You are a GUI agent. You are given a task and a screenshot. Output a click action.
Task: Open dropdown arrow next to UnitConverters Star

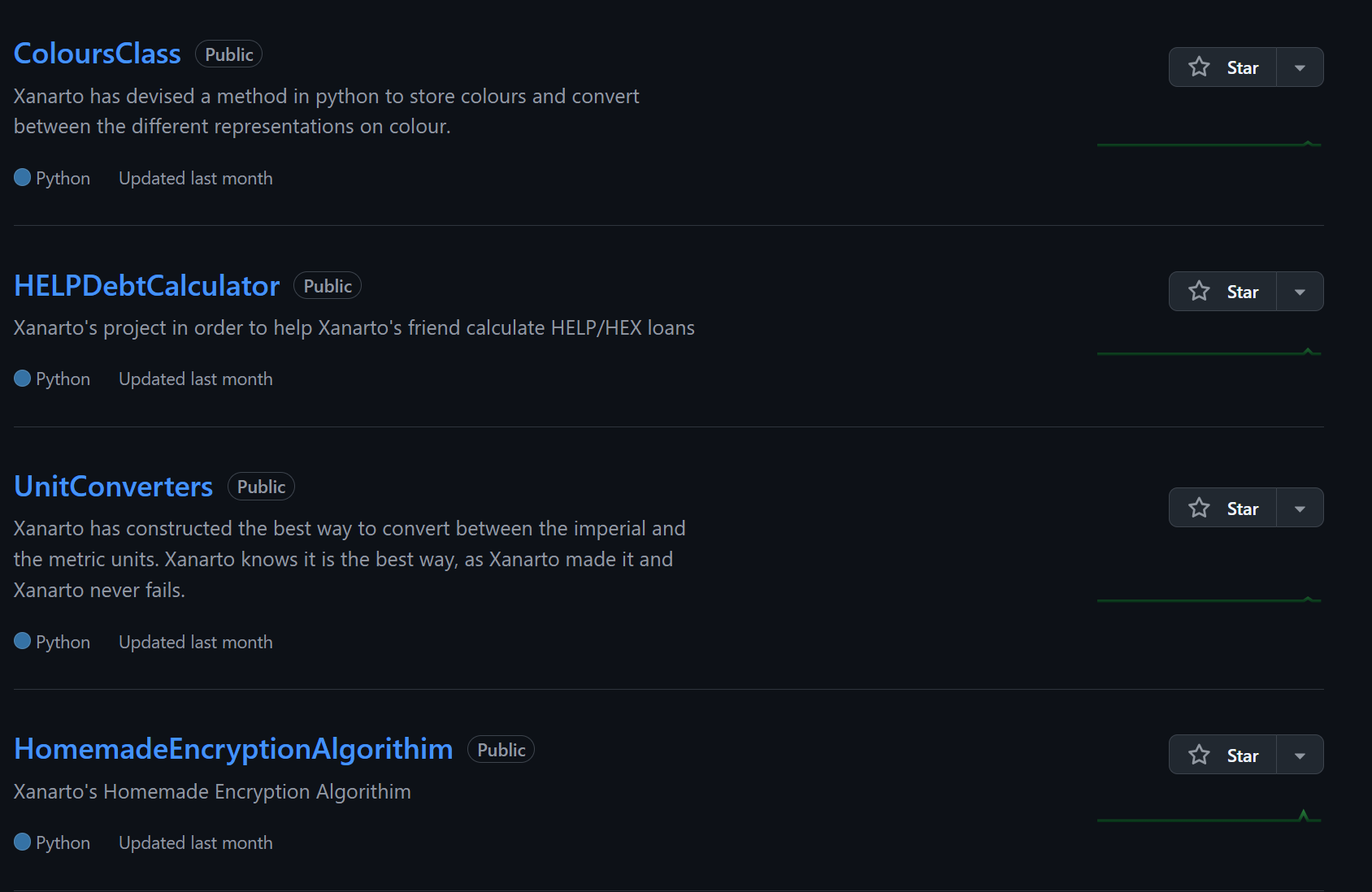1300,509
